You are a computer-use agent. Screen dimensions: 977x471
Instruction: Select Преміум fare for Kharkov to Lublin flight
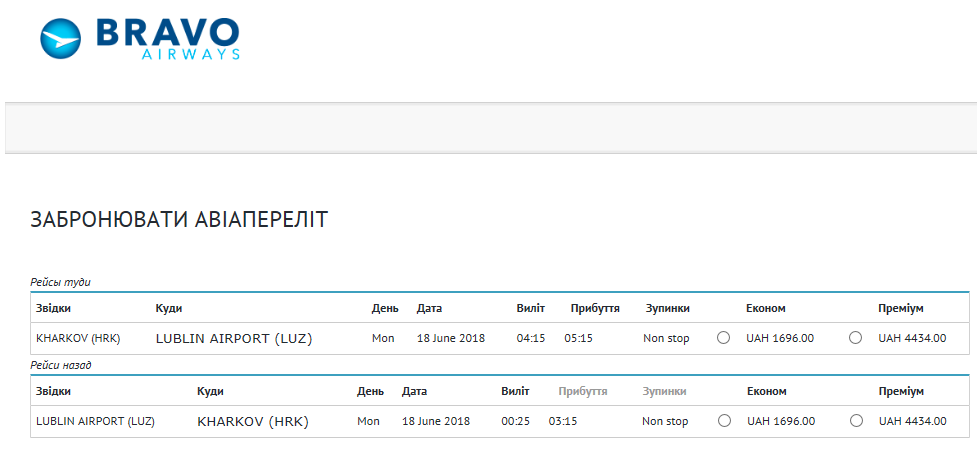click(x=855, y=338)
